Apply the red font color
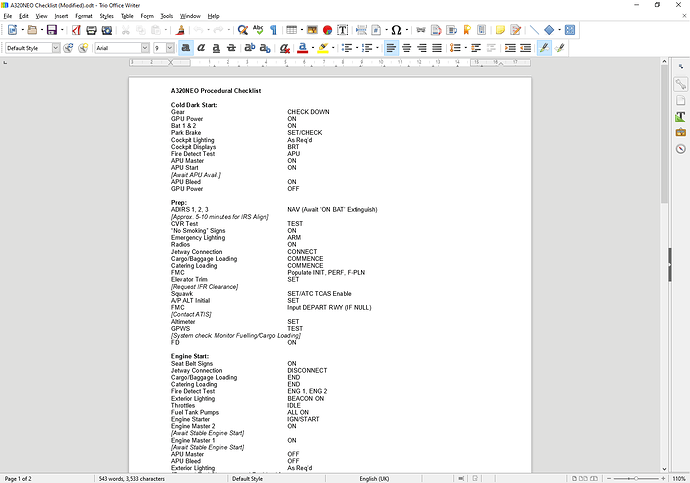This screenshot has height=483, width=690. (302, 48)
